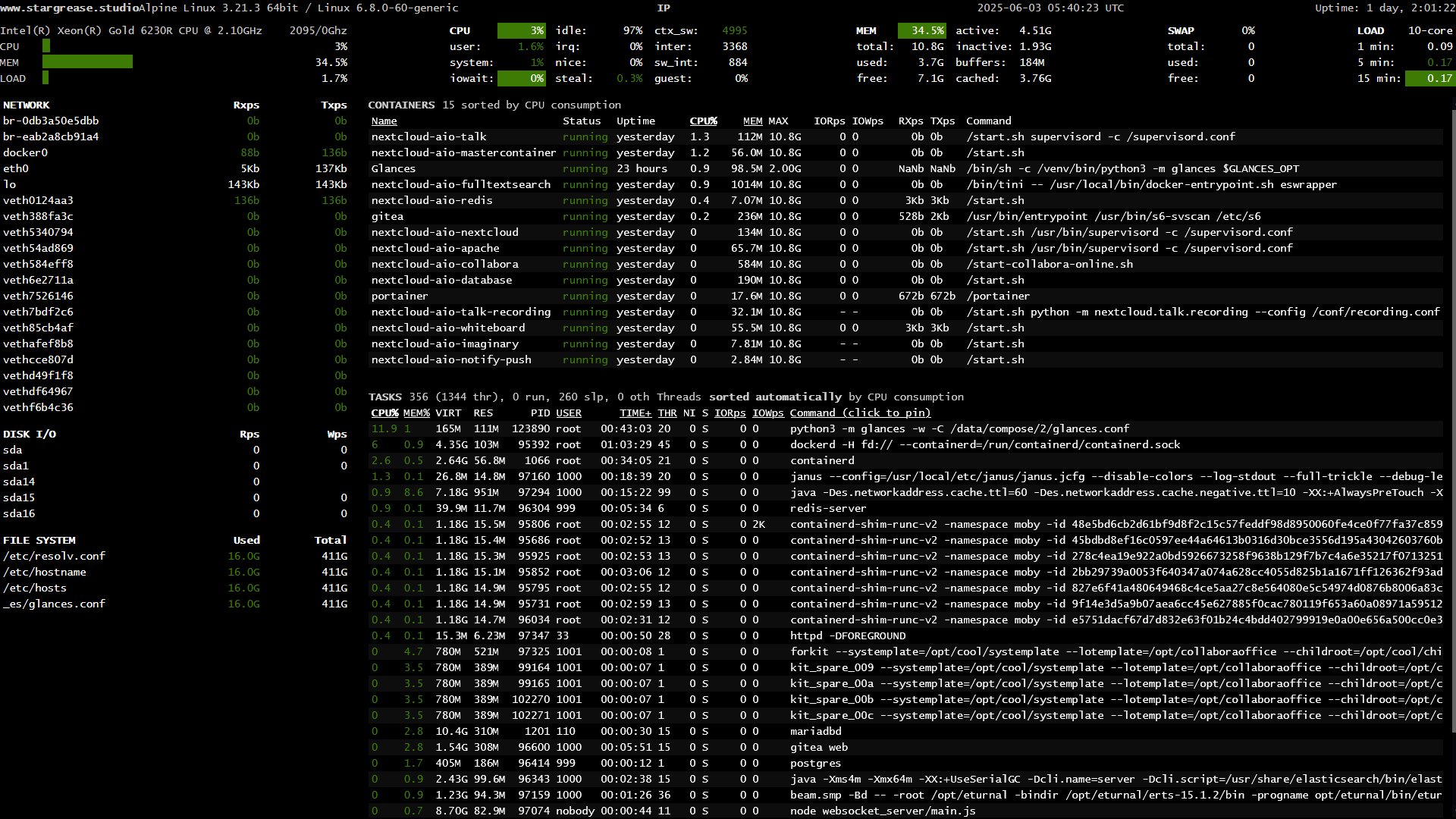Sort tasks by THR column header
The image size is (1456, 819).
click(667, 413)
